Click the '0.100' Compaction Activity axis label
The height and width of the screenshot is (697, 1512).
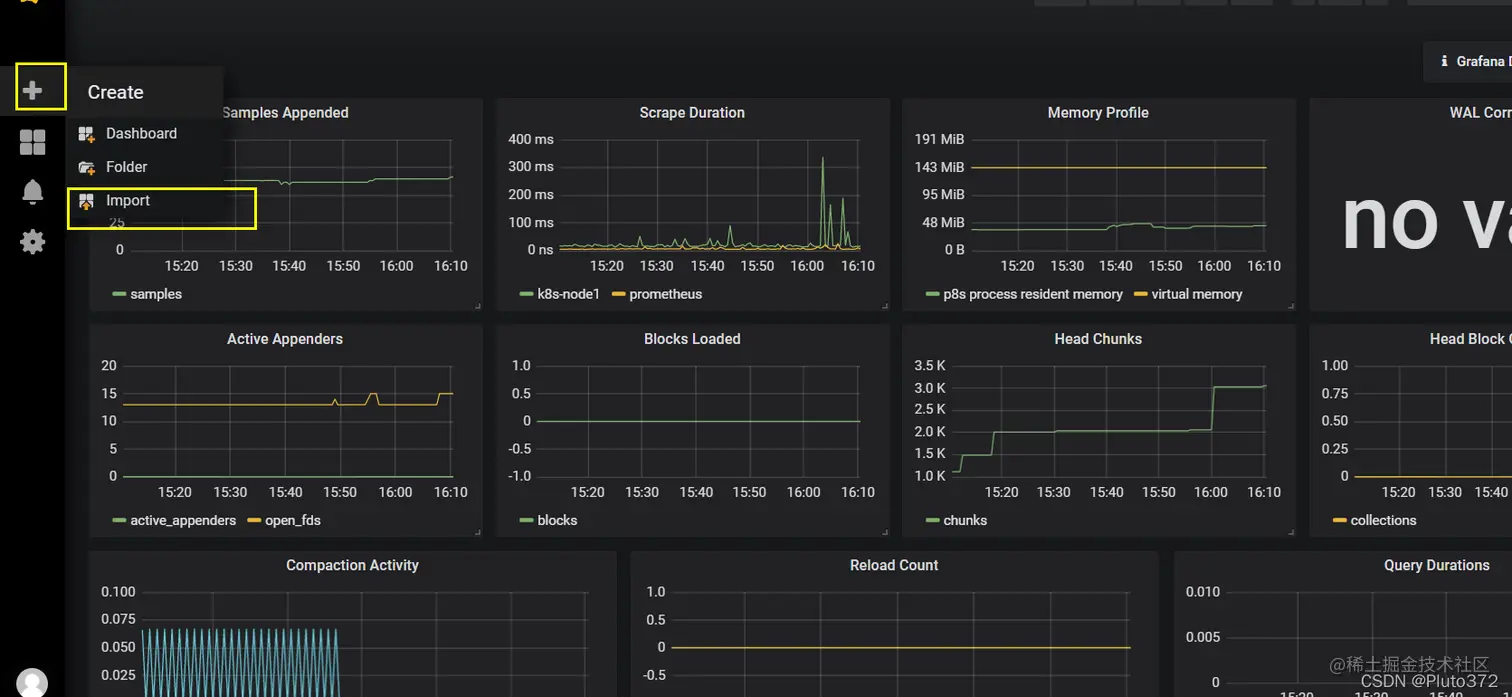pos(118,591)
